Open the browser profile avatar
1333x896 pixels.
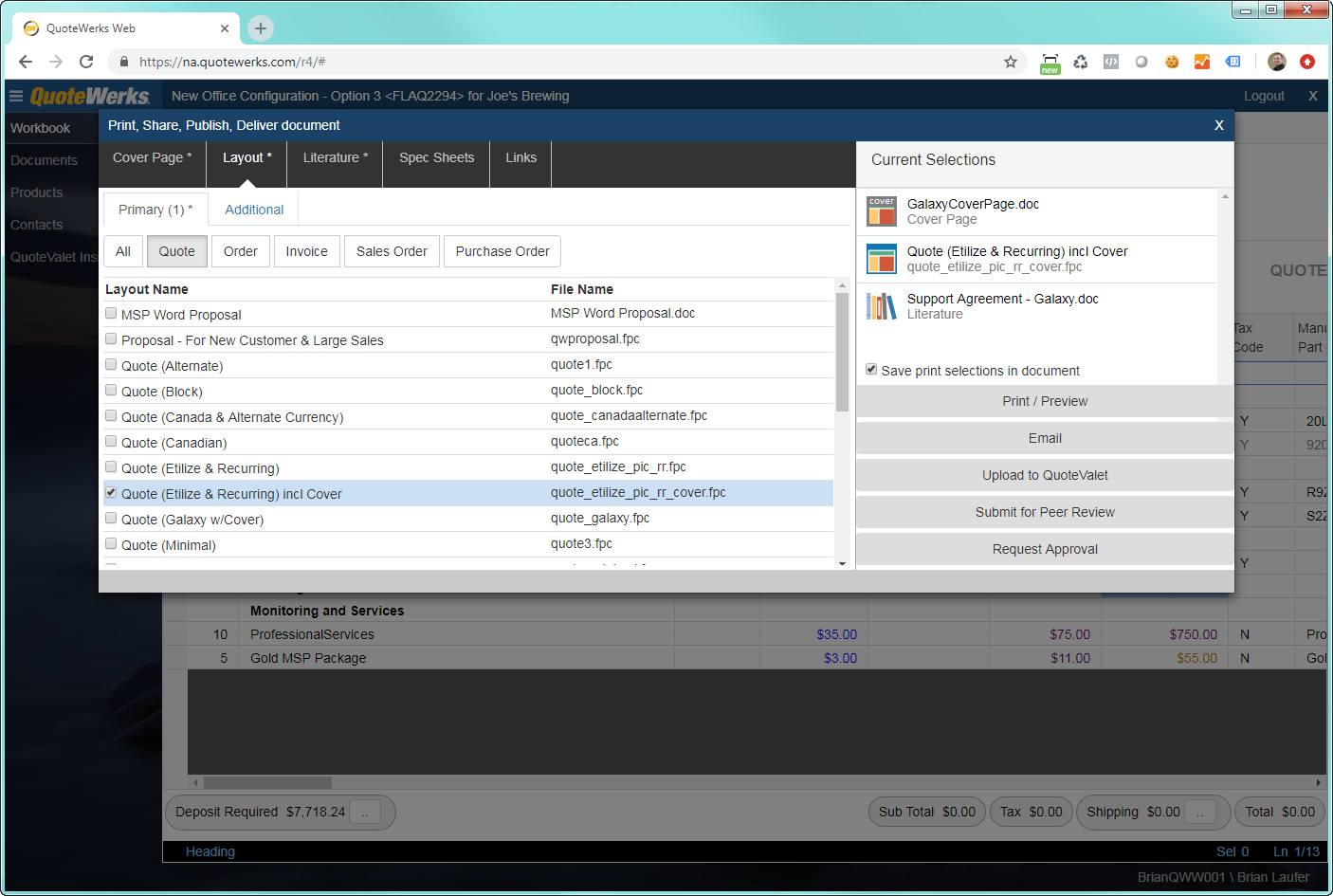(1277, 62)
